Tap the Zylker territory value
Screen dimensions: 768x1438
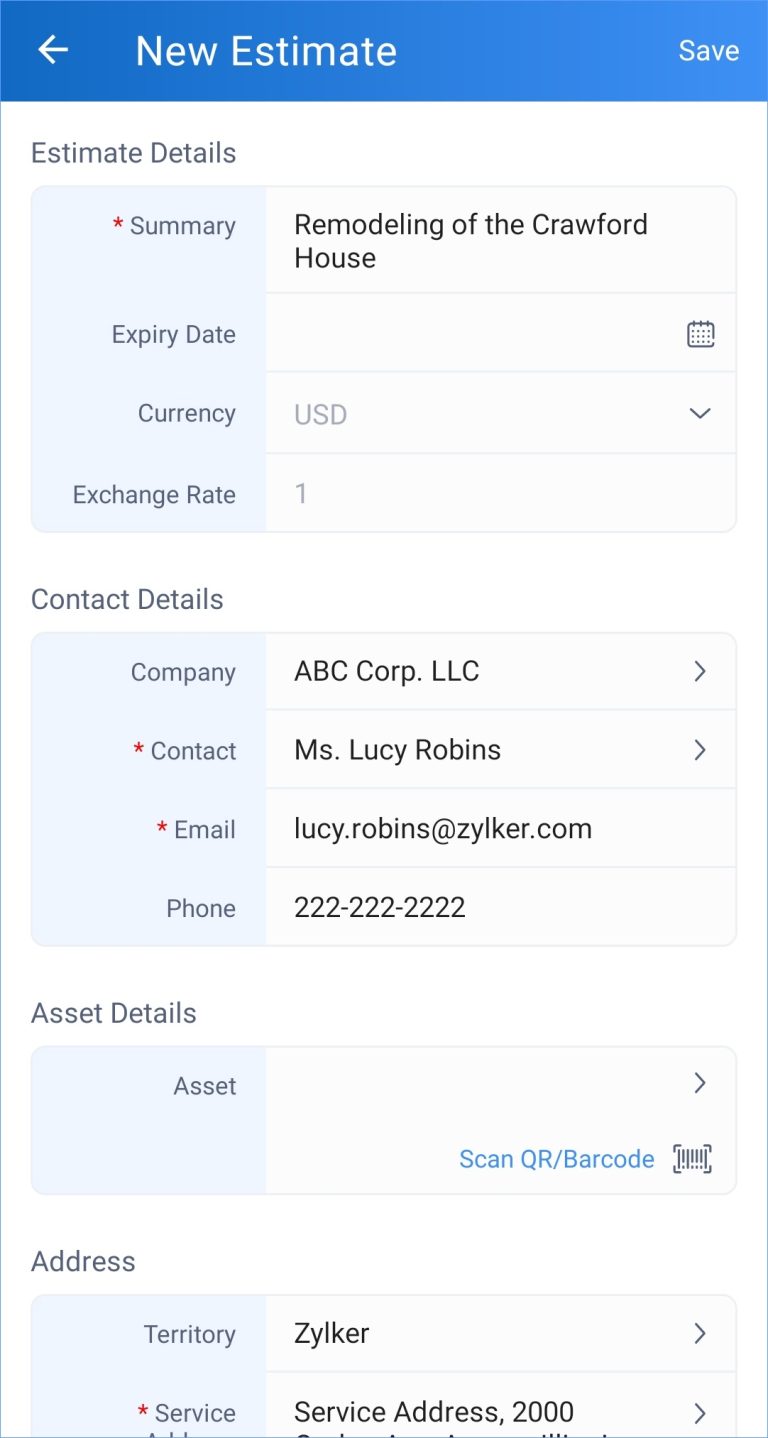pyautogui.click(x=332, y=1333)
